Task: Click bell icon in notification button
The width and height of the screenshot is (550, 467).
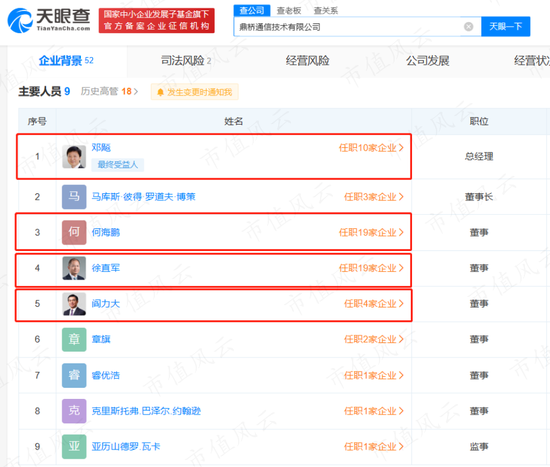Action: click(160, 92)
